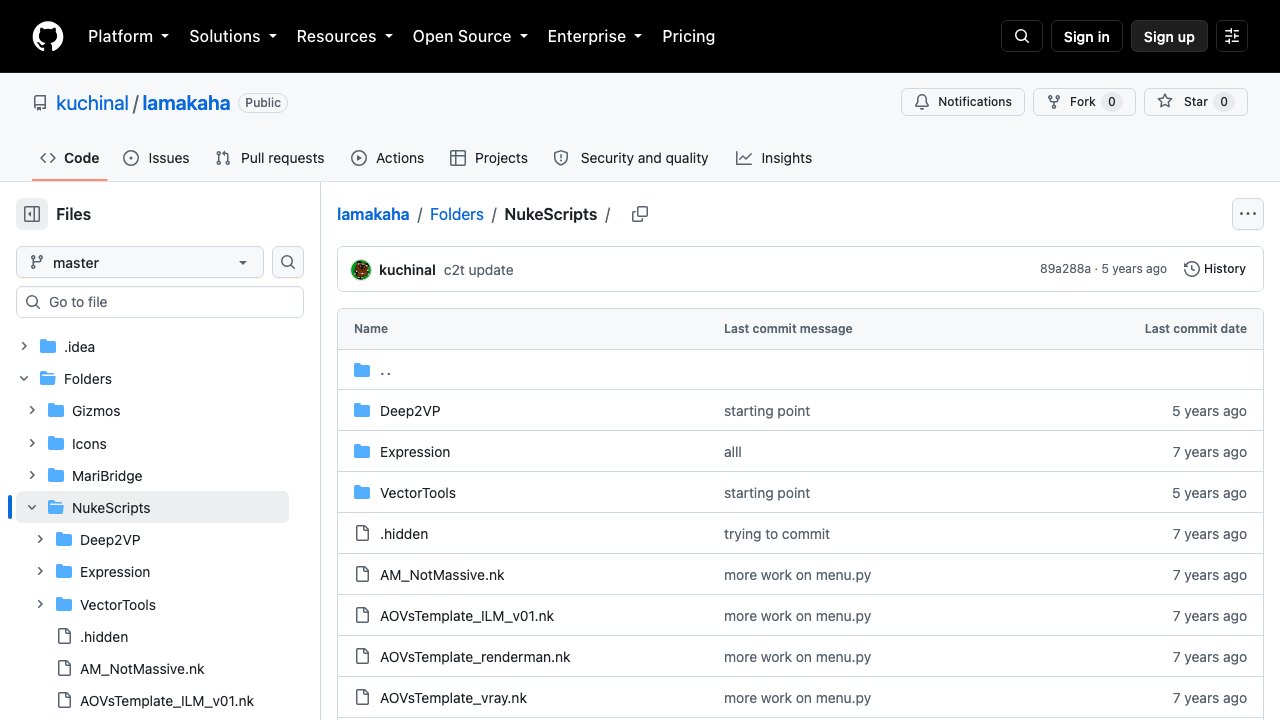Open the Pricing link
The width and height of the screenshot is (1280, 720).
click(x=689, y=37)
